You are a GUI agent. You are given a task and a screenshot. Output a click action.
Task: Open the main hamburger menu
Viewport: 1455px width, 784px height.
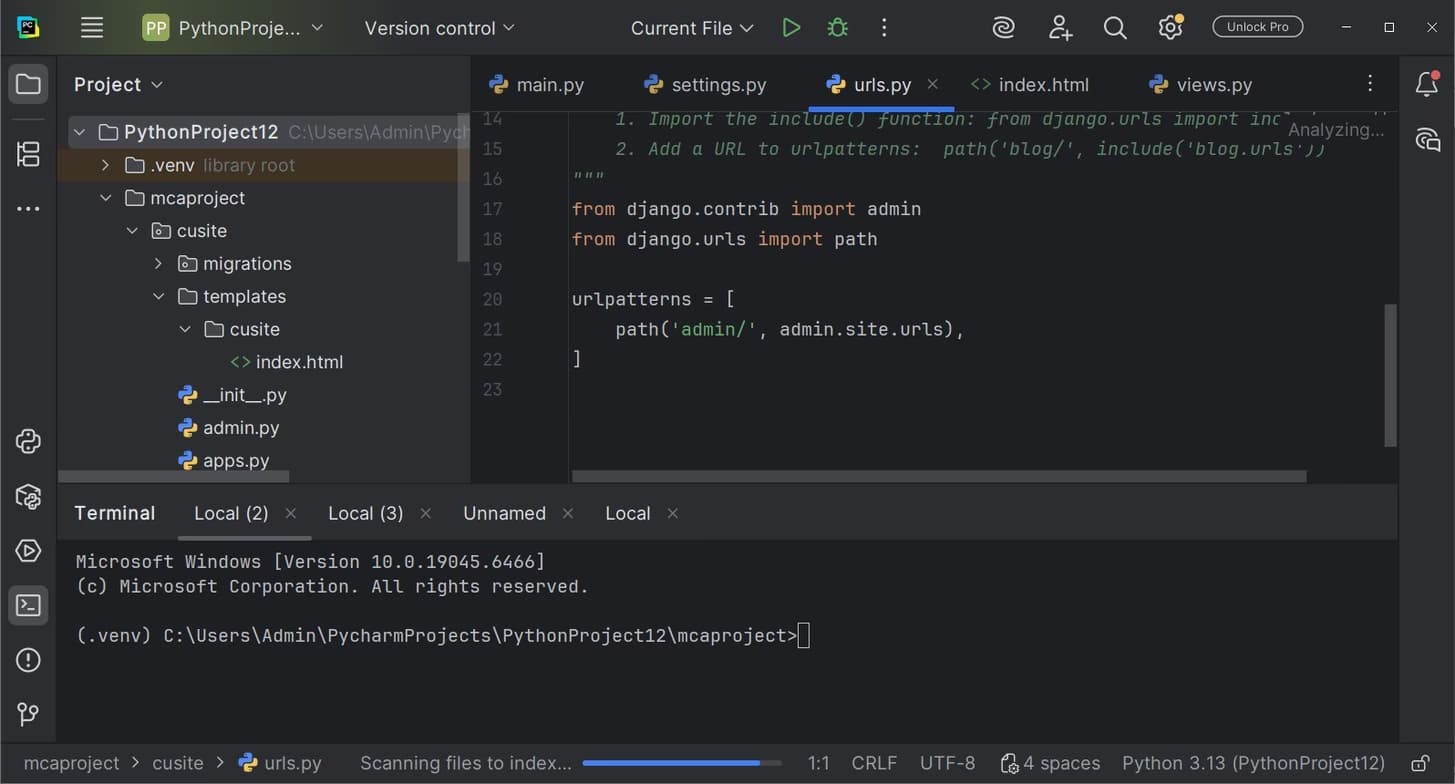pos(92,27)
